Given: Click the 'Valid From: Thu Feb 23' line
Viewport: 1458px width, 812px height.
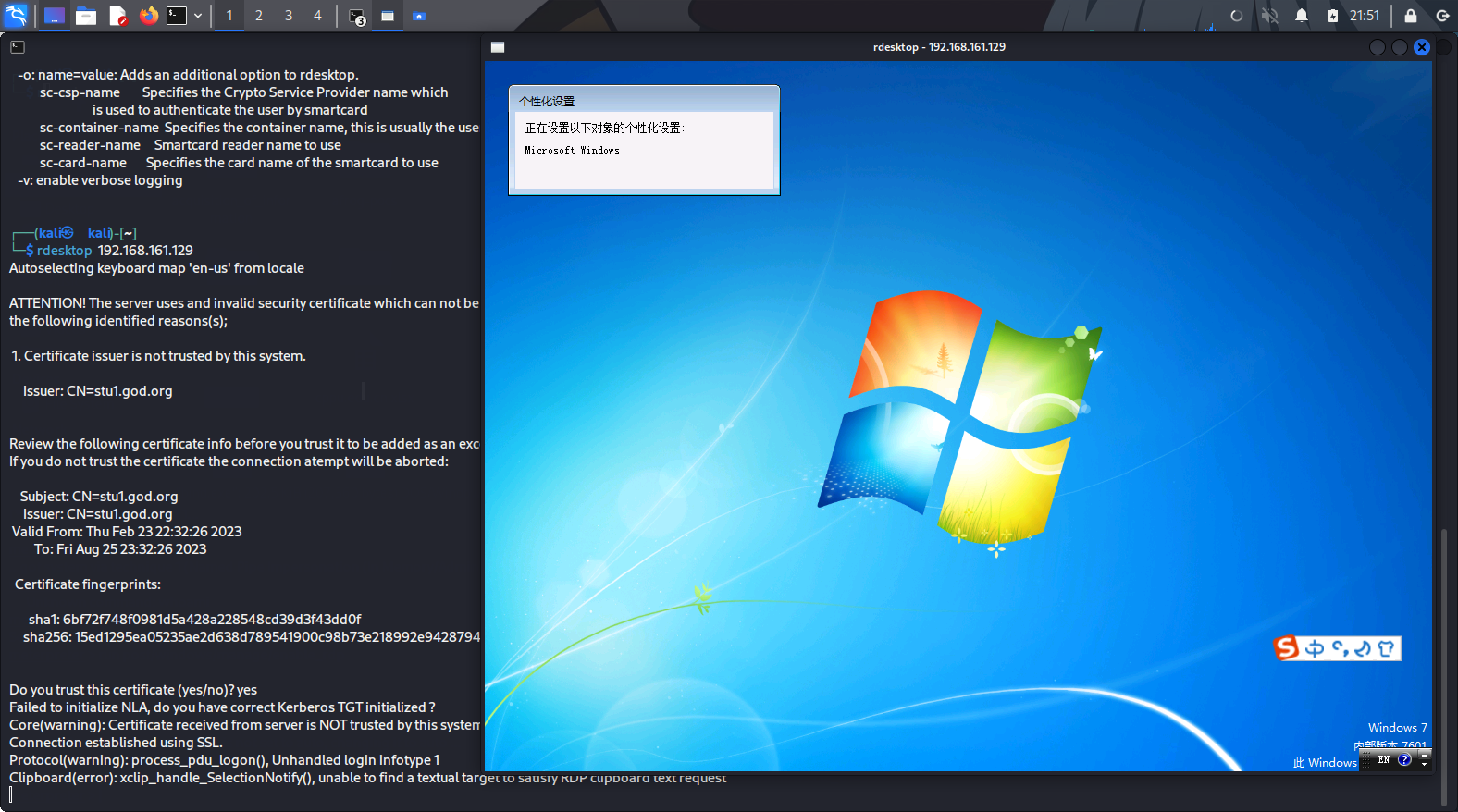Looking at the screenshot, I should pos(127,532).
